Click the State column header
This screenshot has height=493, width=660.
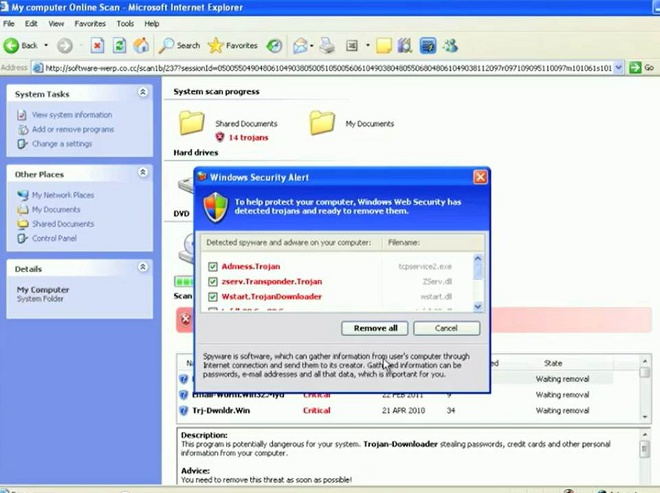click(553, 363)
